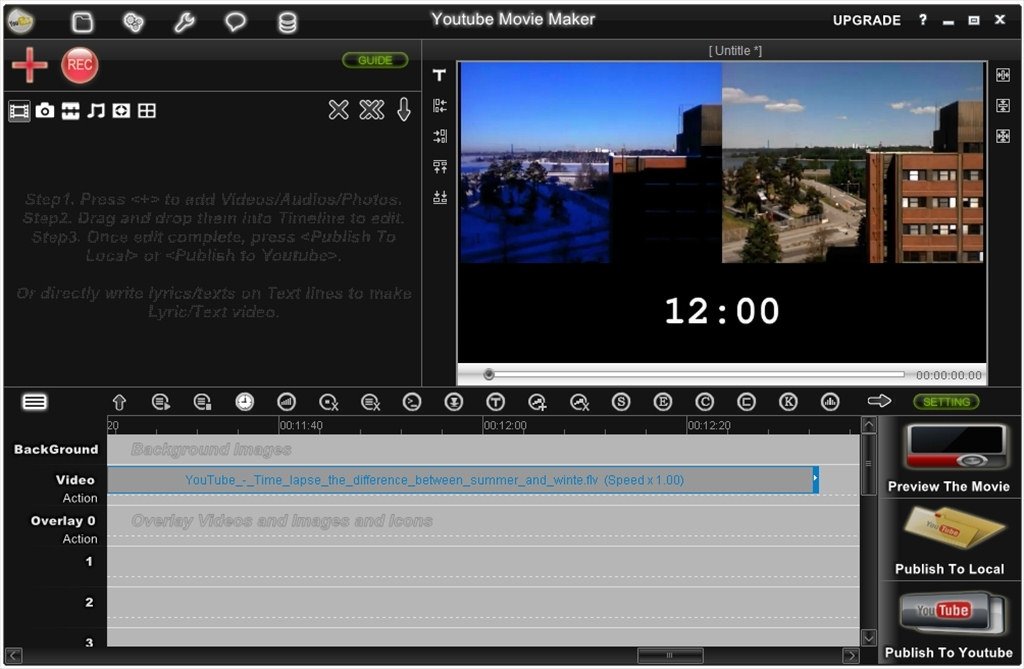Select the music note audio filter icon

96,111
